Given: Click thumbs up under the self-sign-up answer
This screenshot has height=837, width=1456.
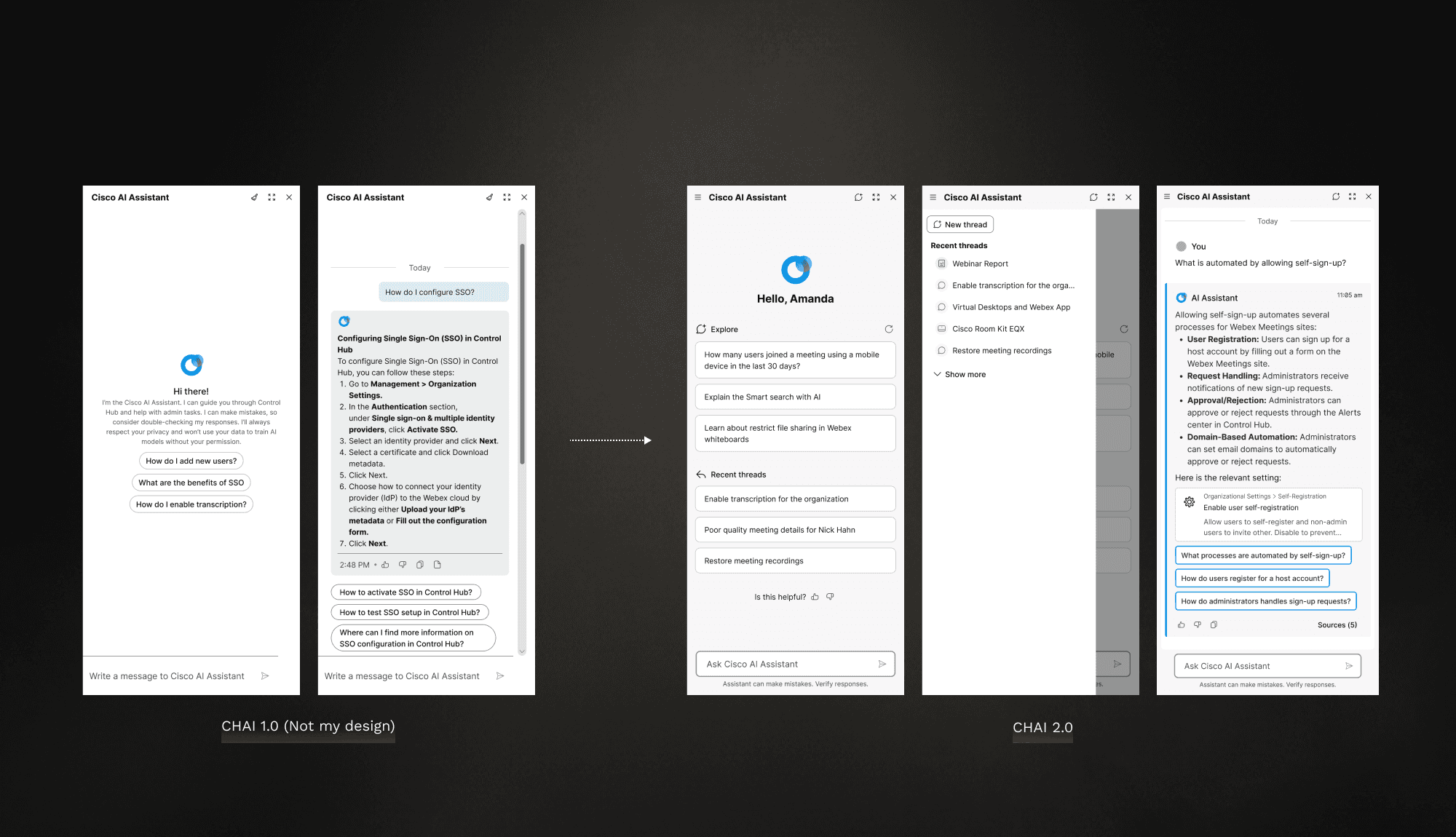Looking at the screenshot, I should [1181, 624].
